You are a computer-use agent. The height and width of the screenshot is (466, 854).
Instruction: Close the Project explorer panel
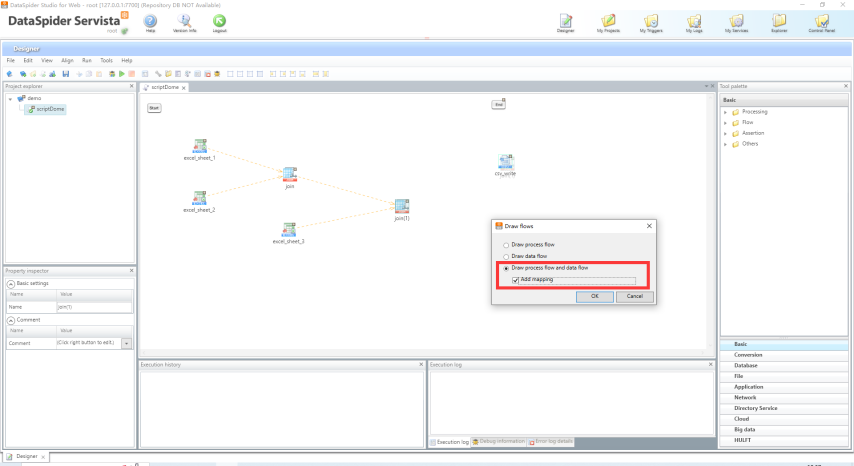click(x=131, y=86)
